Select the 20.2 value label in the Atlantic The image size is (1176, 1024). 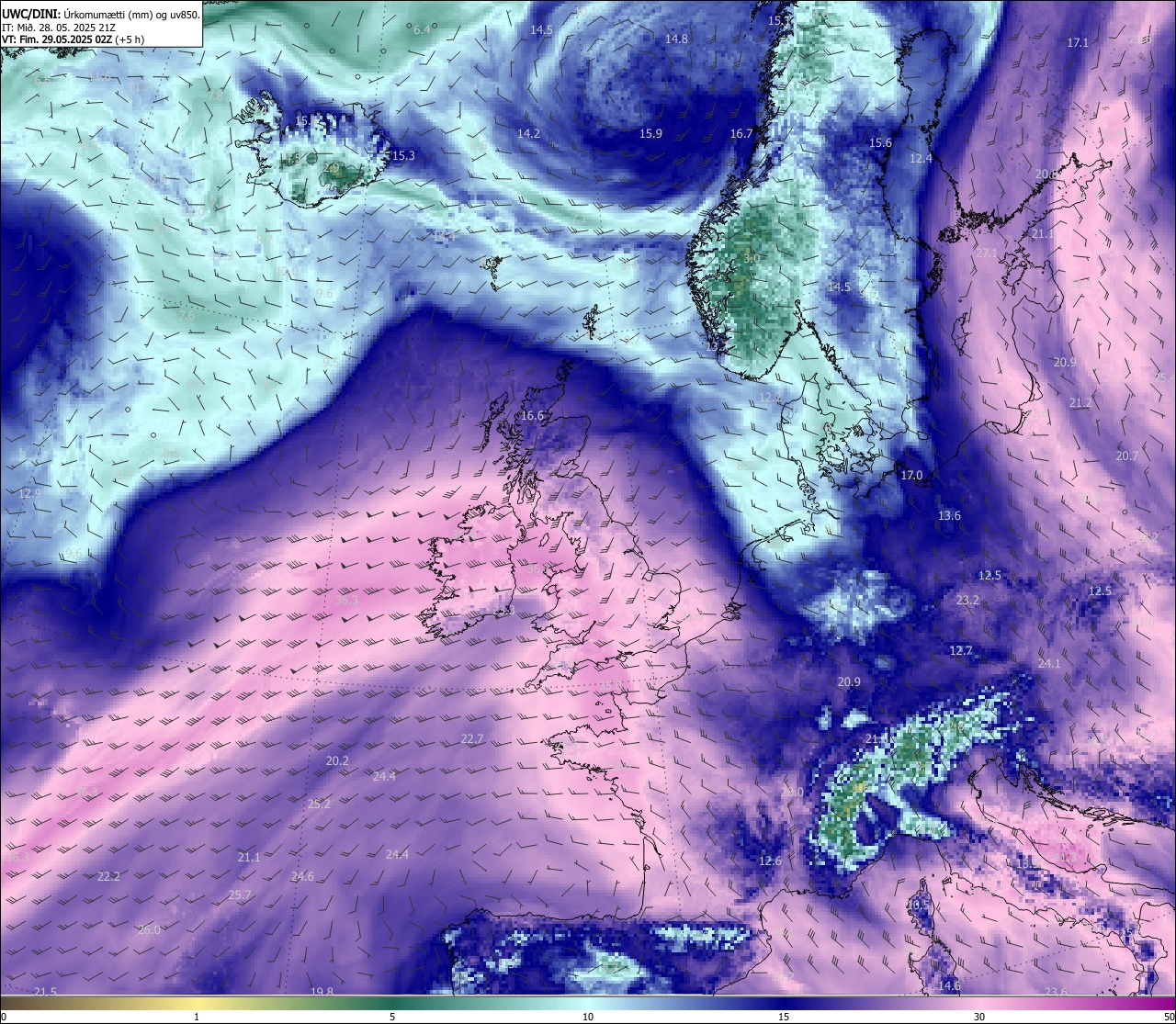337,760
